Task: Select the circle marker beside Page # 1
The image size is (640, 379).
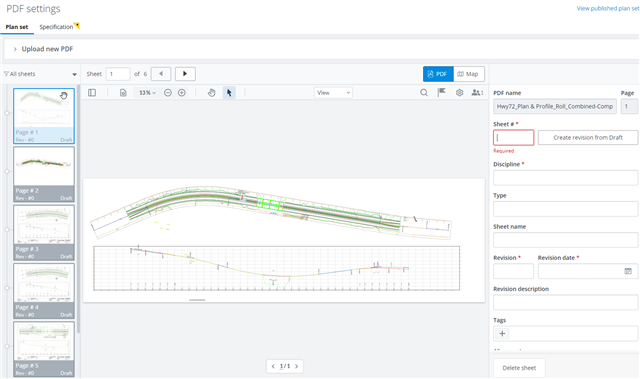Action: coord(7,113)
